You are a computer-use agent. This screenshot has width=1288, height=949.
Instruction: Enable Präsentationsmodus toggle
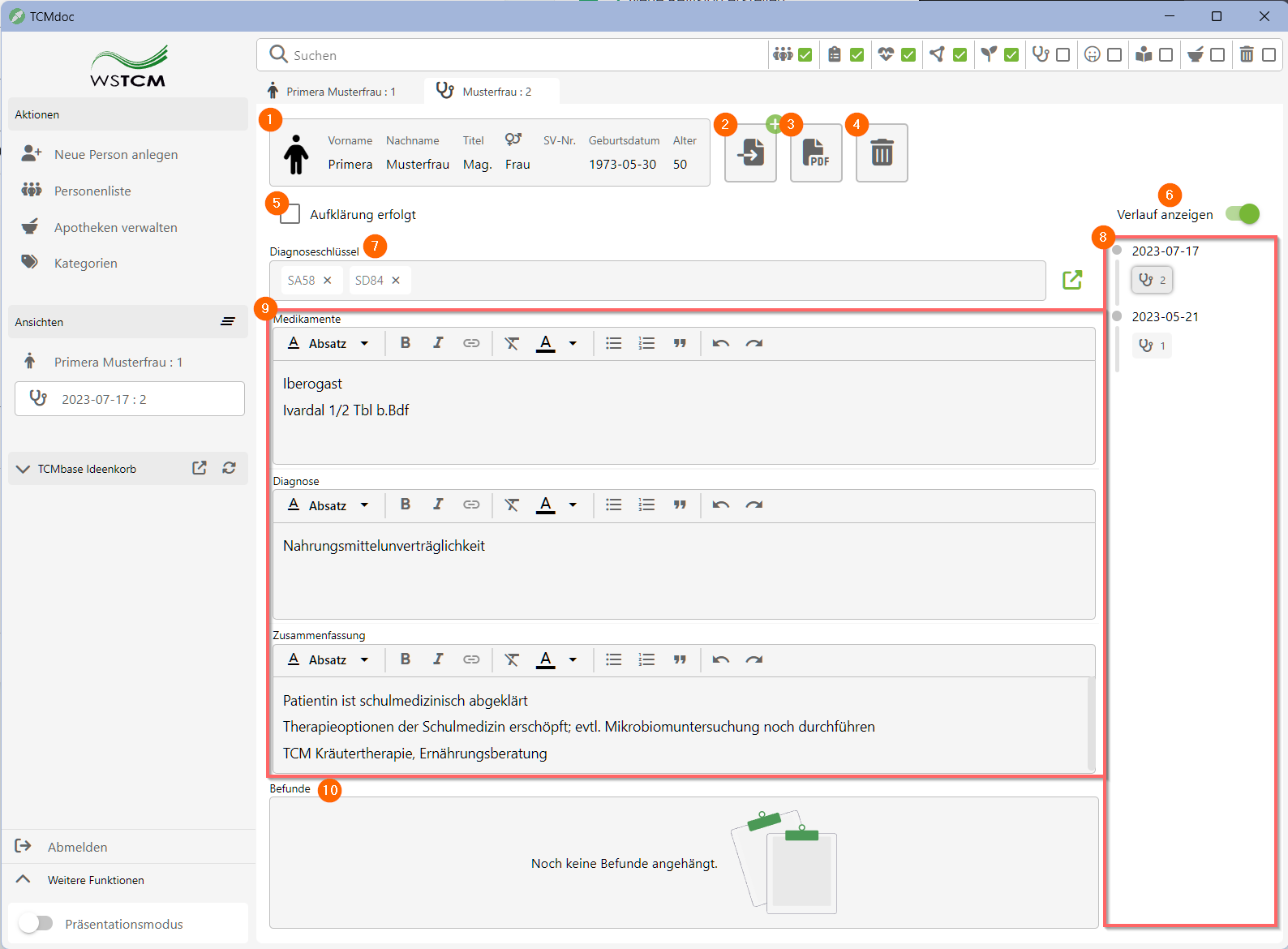(x=36, y=923)
